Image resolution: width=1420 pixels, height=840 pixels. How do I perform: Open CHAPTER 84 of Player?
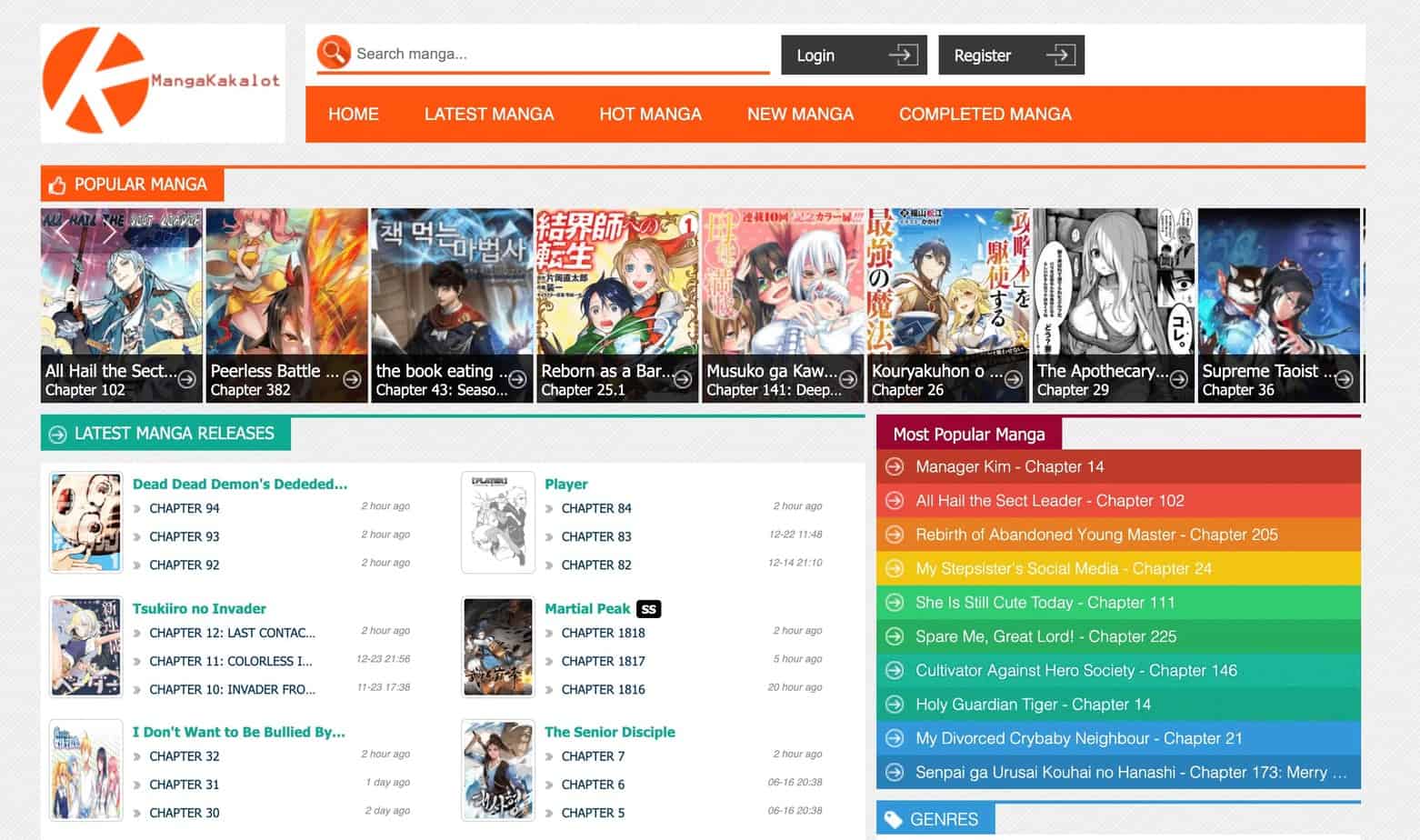pos(596,508)
